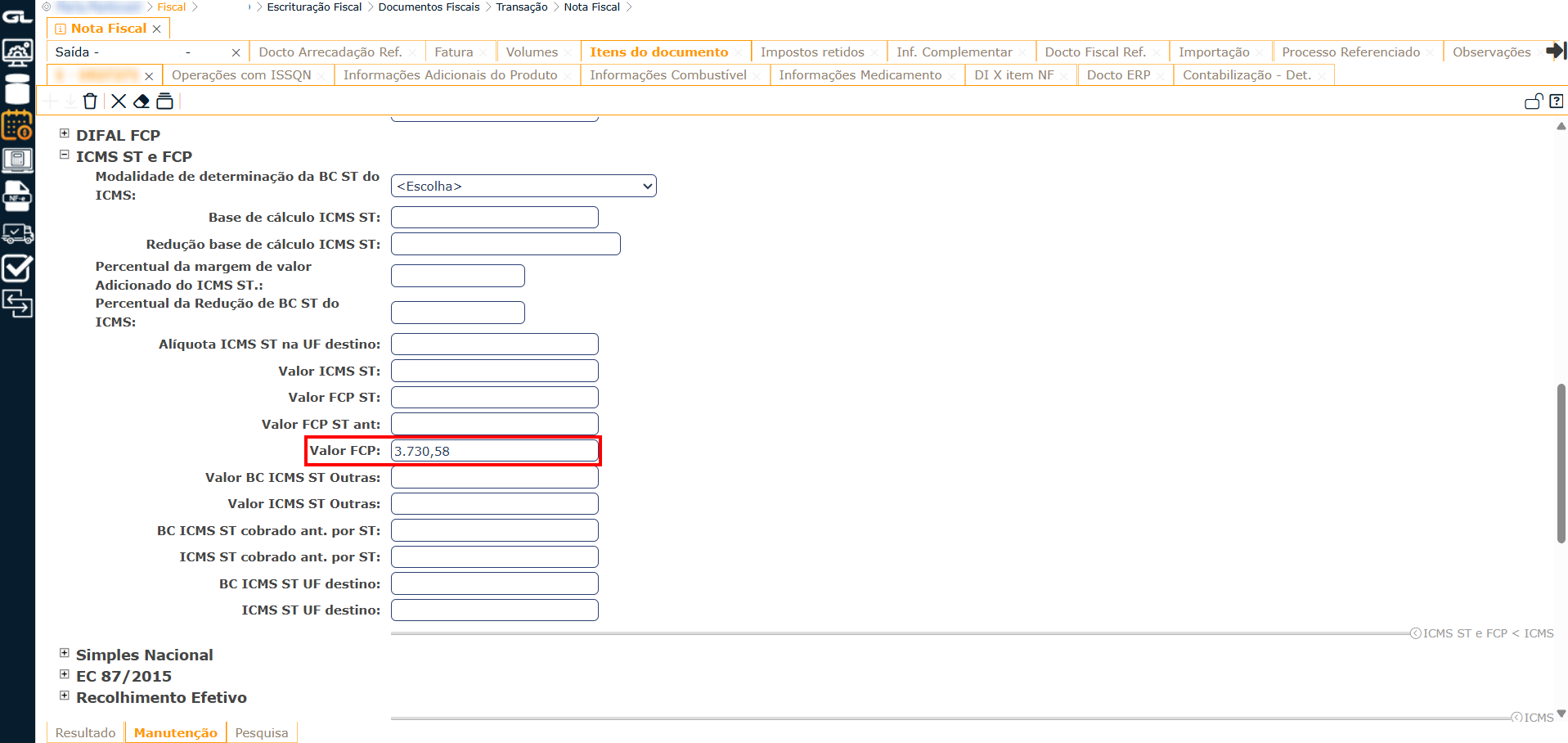Expand the DIFAL FCP section

click(65, 133)
